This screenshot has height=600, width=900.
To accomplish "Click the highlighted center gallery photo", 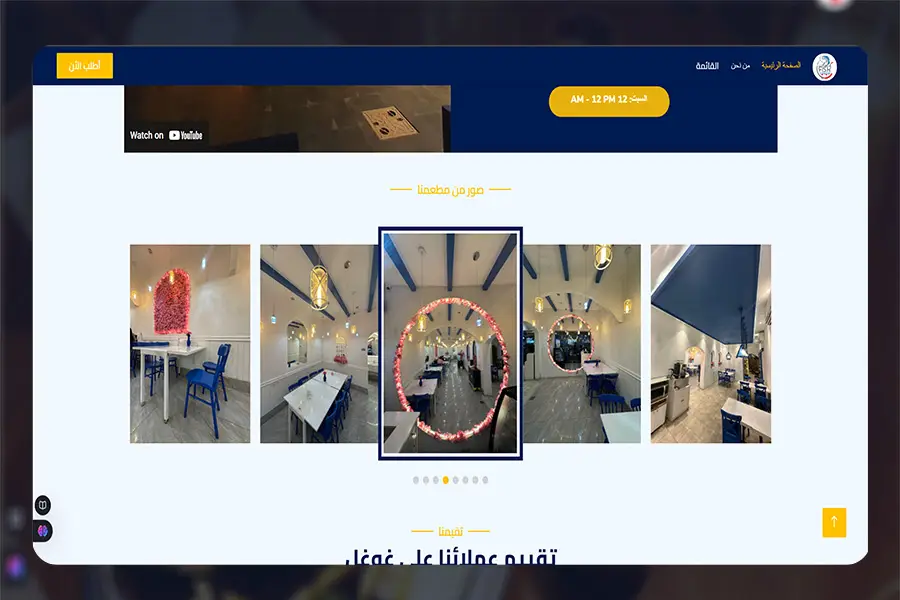I will tap(449, 343).
